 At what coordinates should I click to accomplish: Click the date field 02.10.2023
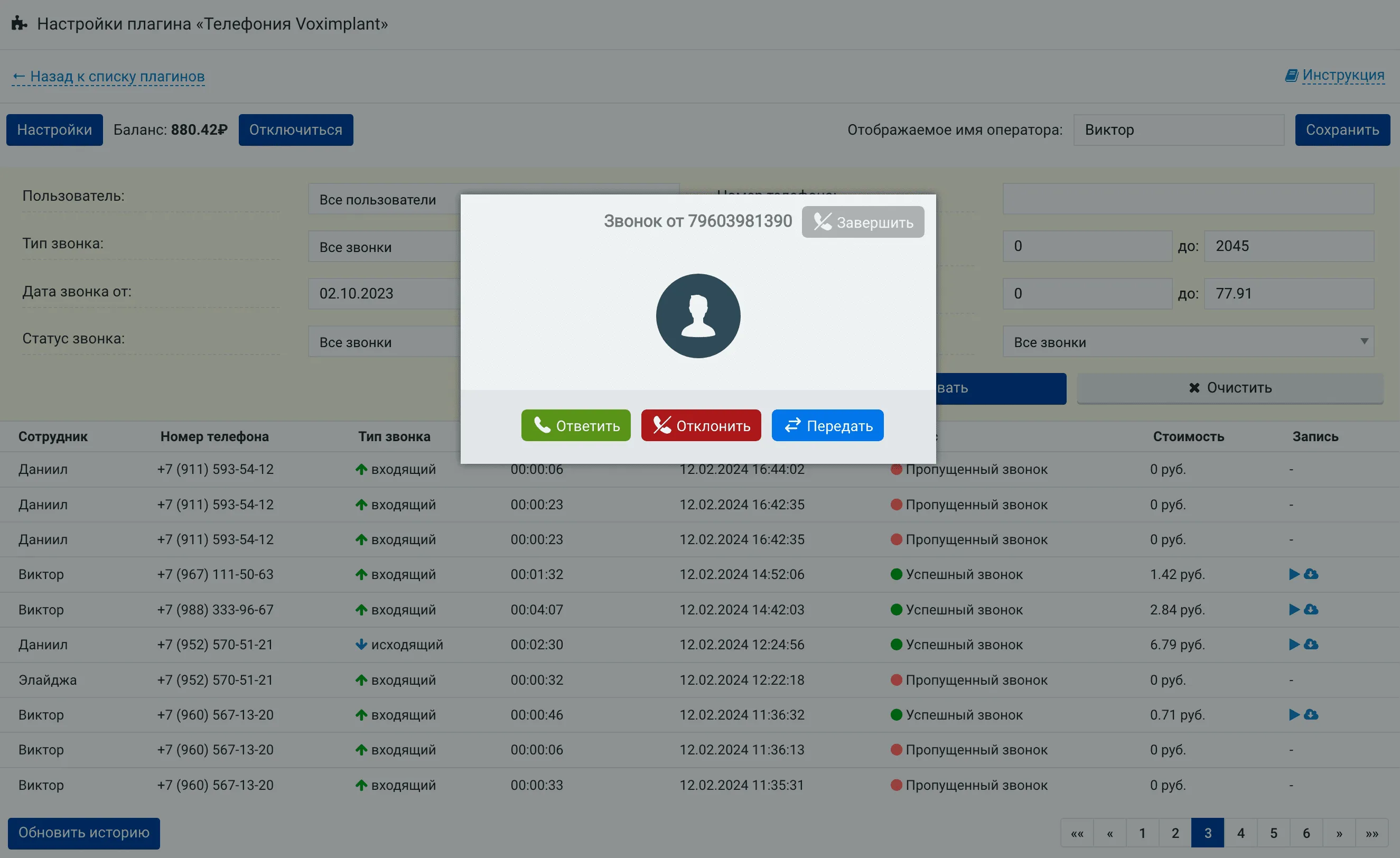(x=384, y=294)
